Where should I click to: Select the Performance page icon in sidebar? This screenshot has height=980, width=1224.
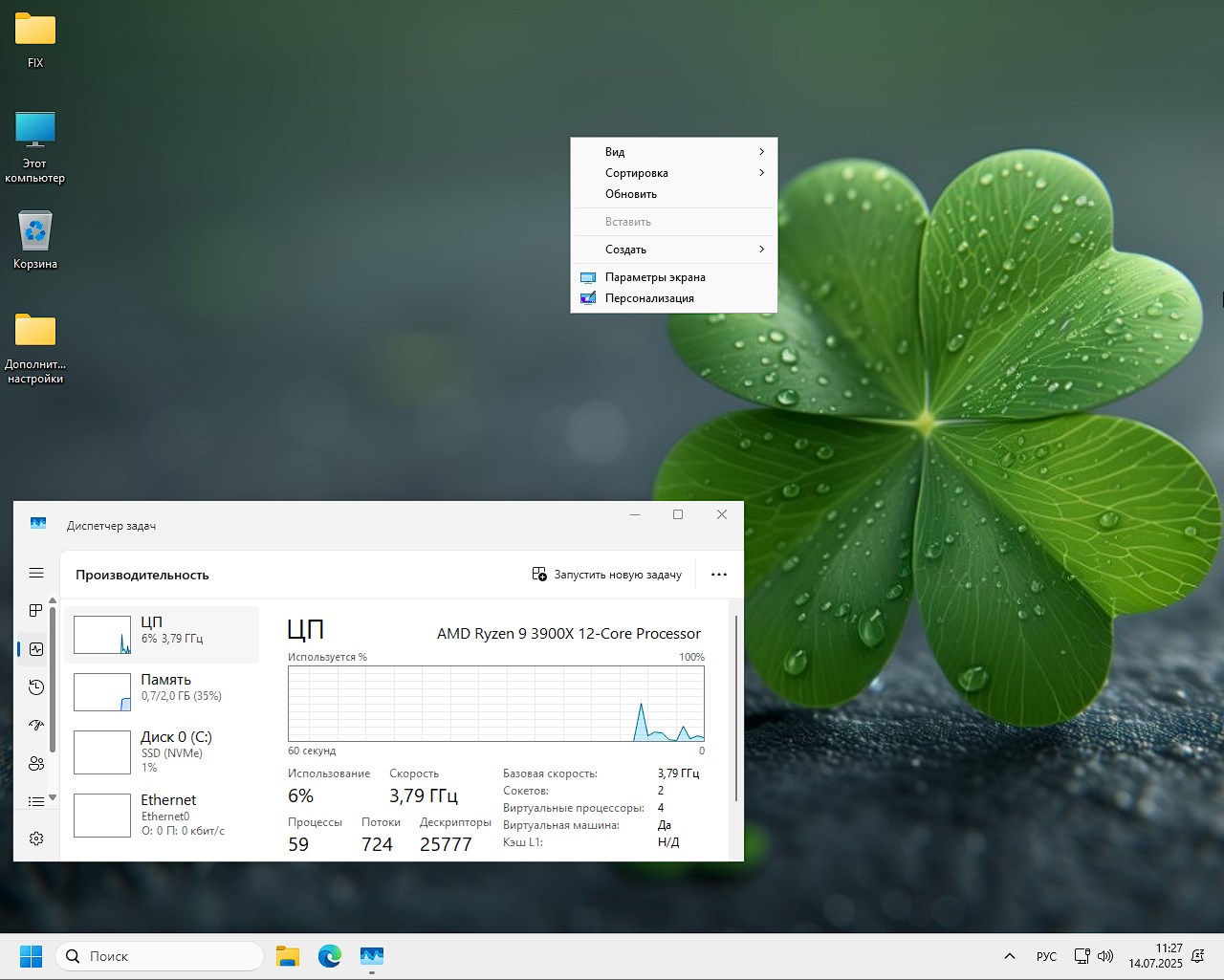(36, 649)
